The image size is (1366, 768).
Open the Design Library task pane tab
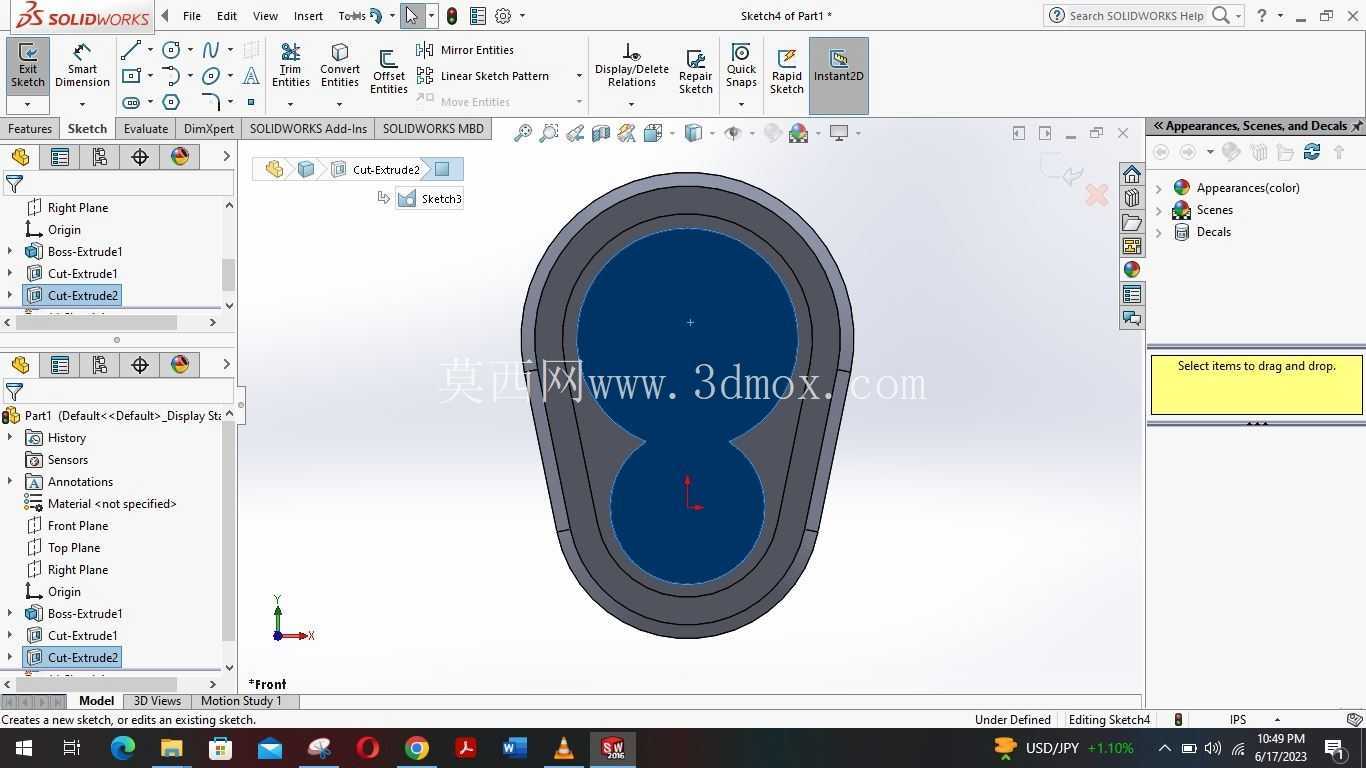point(1132,198)
